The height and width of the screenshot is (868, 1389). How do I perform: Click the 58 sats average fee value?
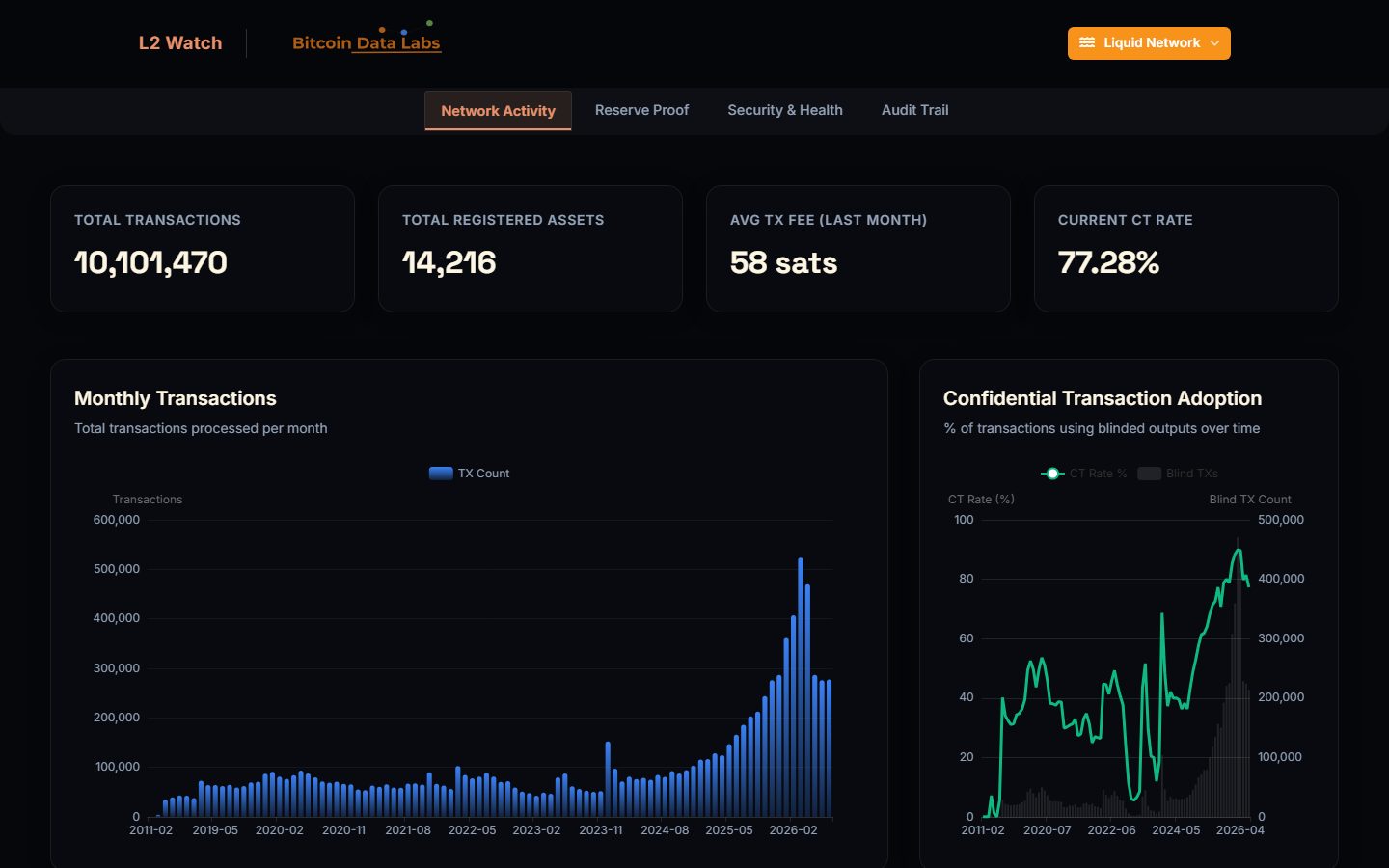[x=783, y=262]
